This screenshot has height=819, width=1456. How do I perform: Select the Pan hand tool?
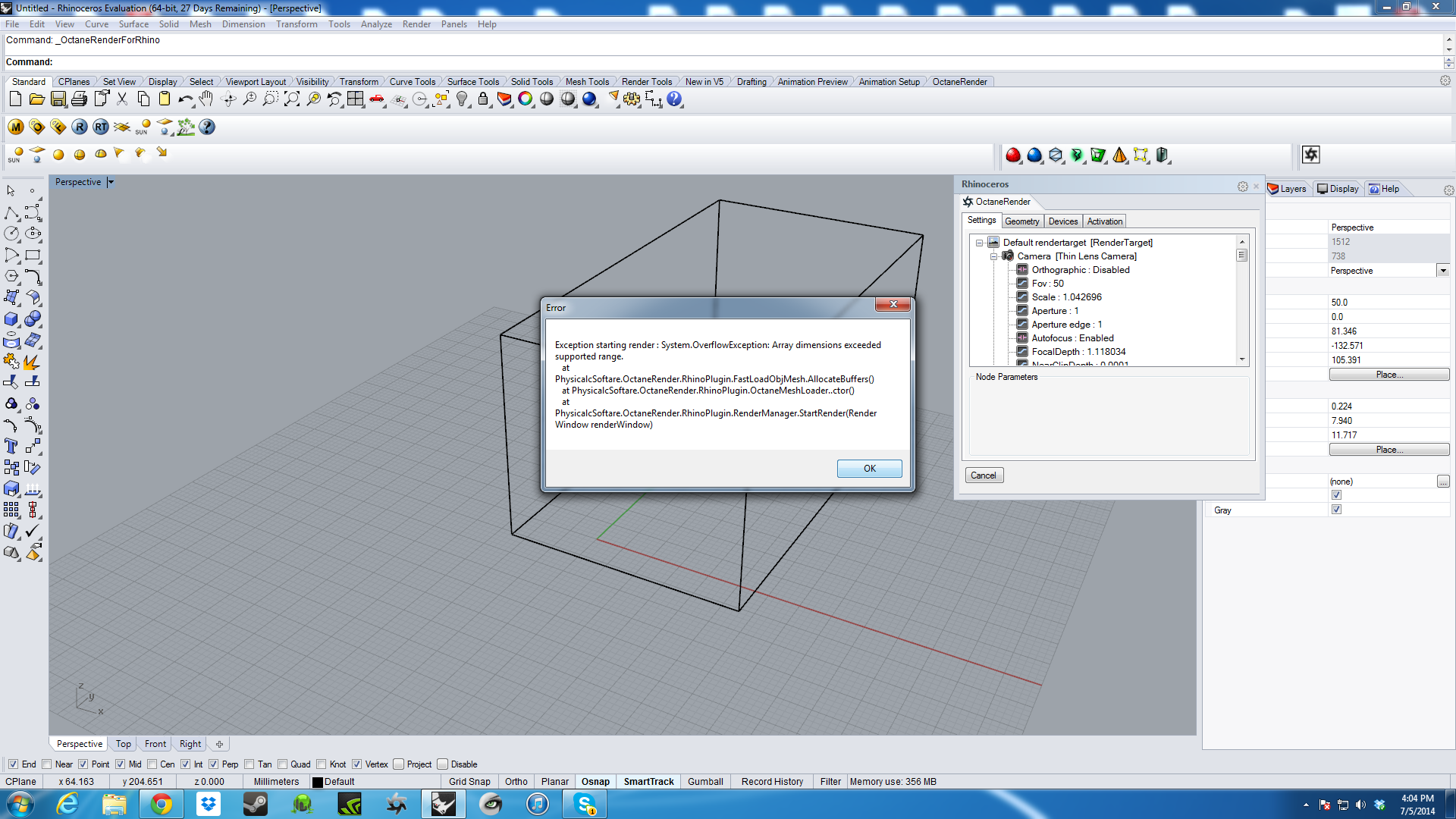(206, 99)
